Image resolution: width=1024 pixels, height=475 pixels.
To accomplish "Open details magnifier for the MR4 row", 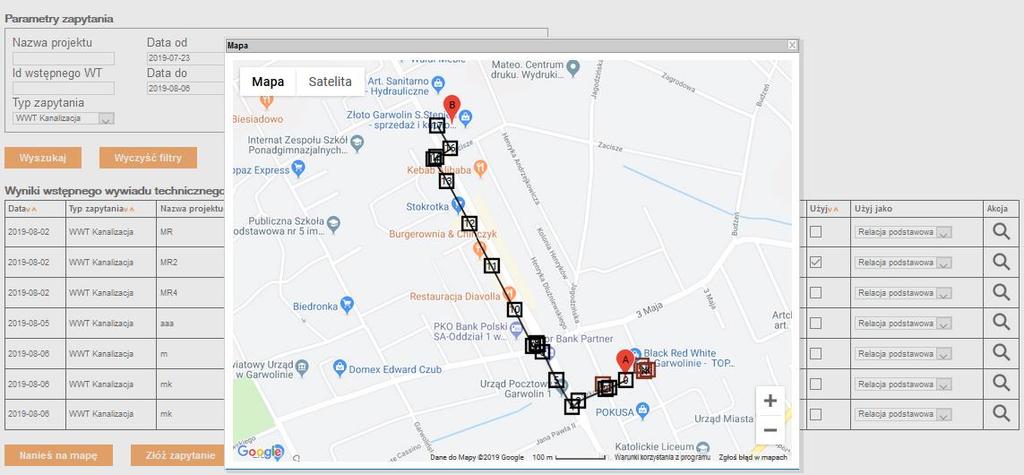I will tap(1001, 292).
